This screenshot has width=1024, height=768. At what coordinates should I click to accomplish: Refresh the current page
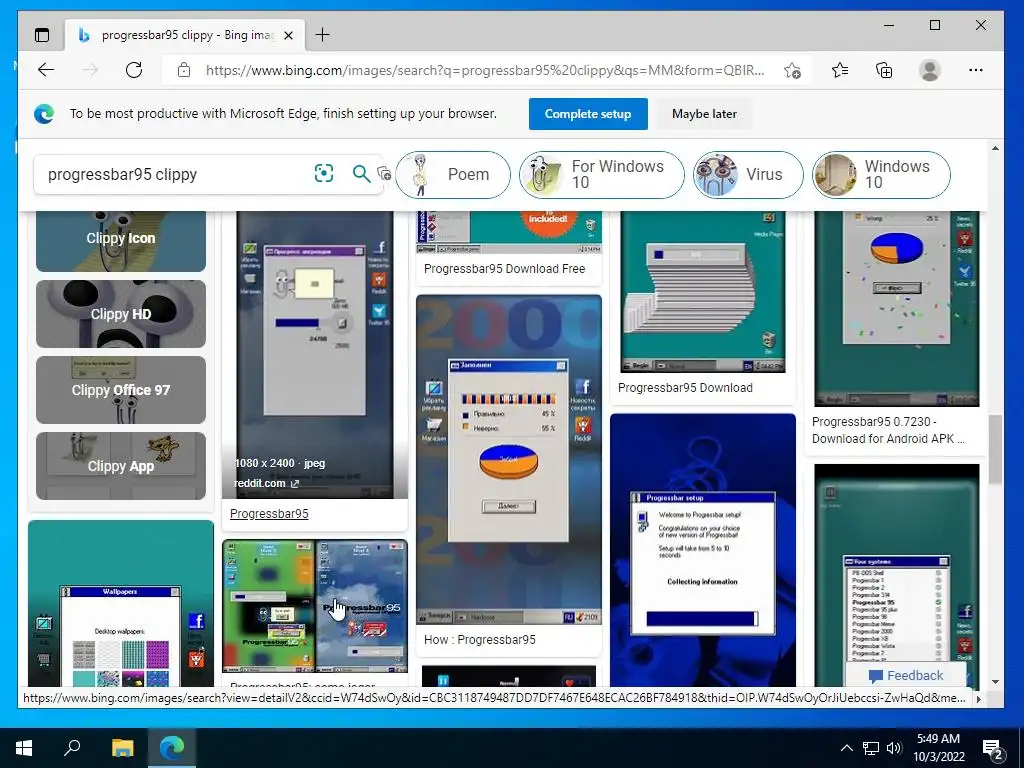[x=134, y=70]
